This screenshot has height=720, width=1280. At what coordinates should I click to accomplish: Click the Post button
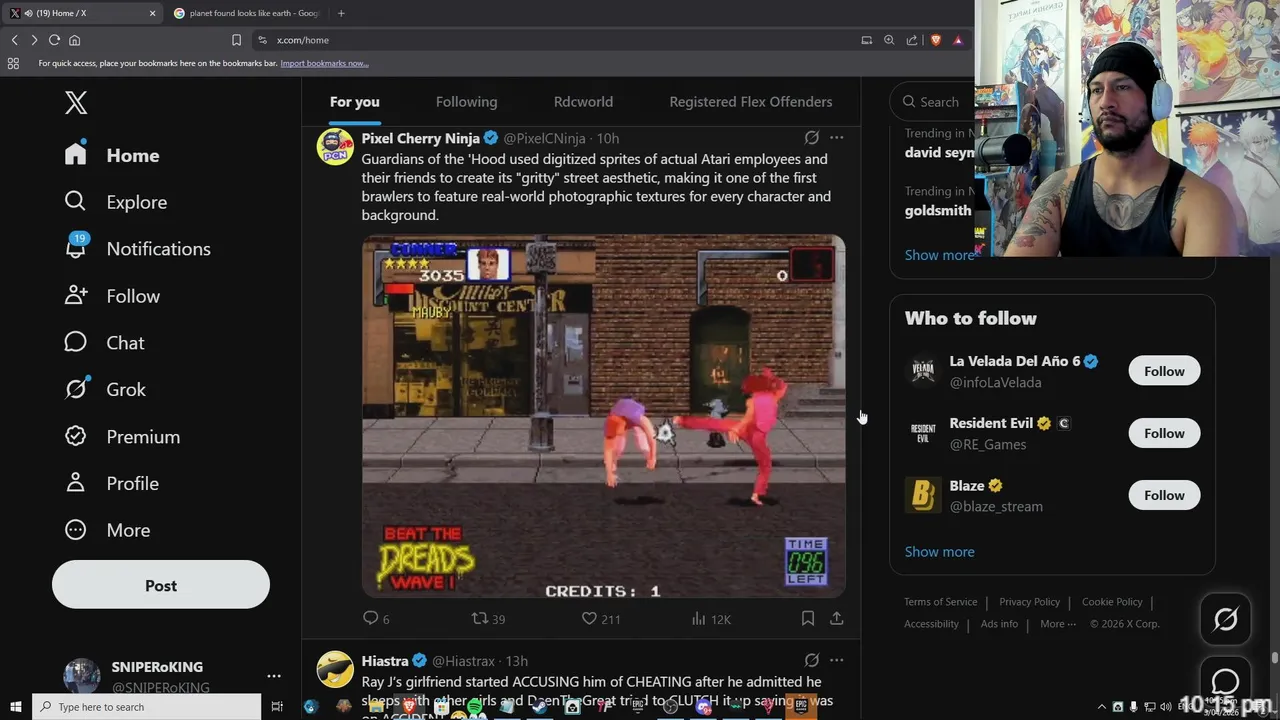coord(161,585)
